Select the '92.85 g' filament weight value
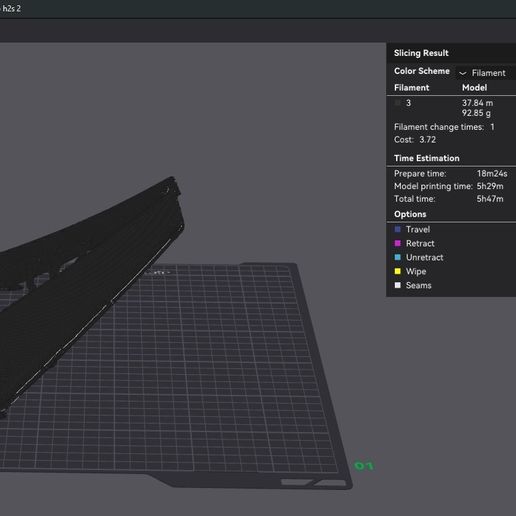516x516 pixels. 476,113
